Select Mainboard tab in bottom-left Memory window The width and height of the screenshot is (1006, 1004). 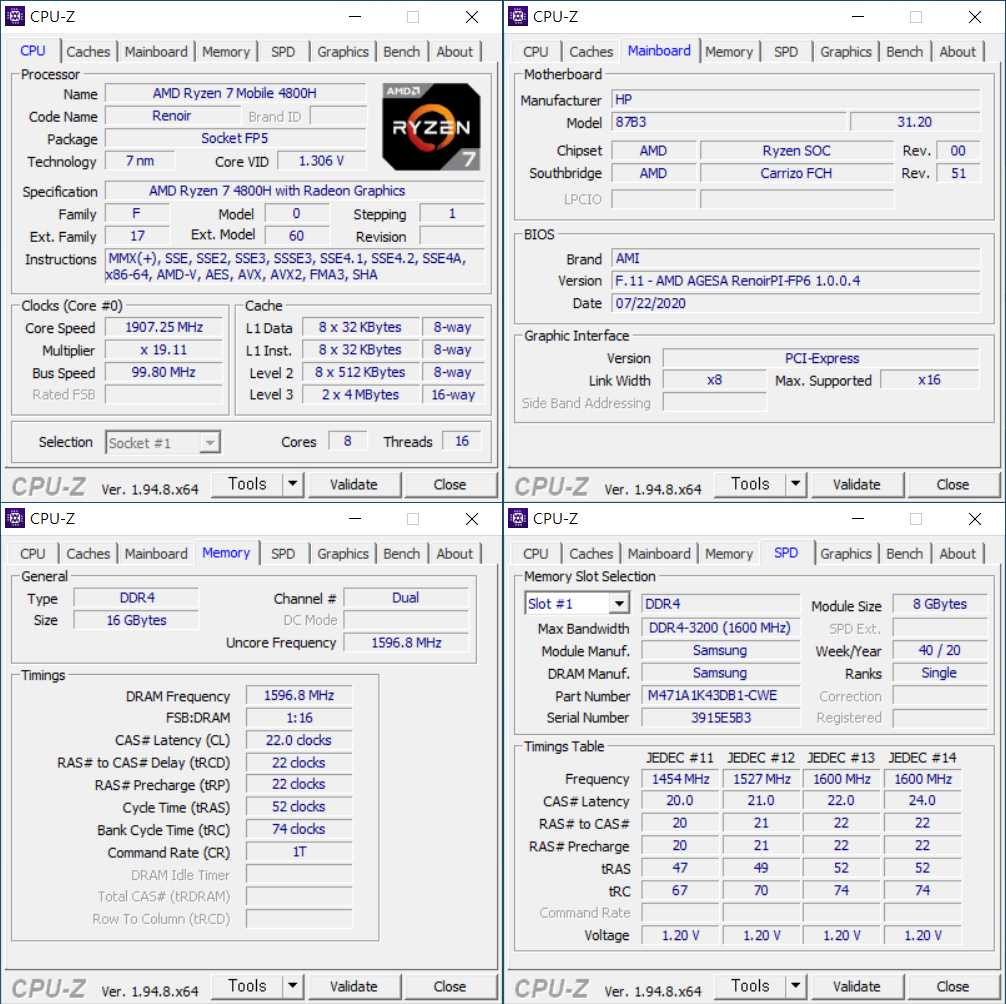click(156, 553)
